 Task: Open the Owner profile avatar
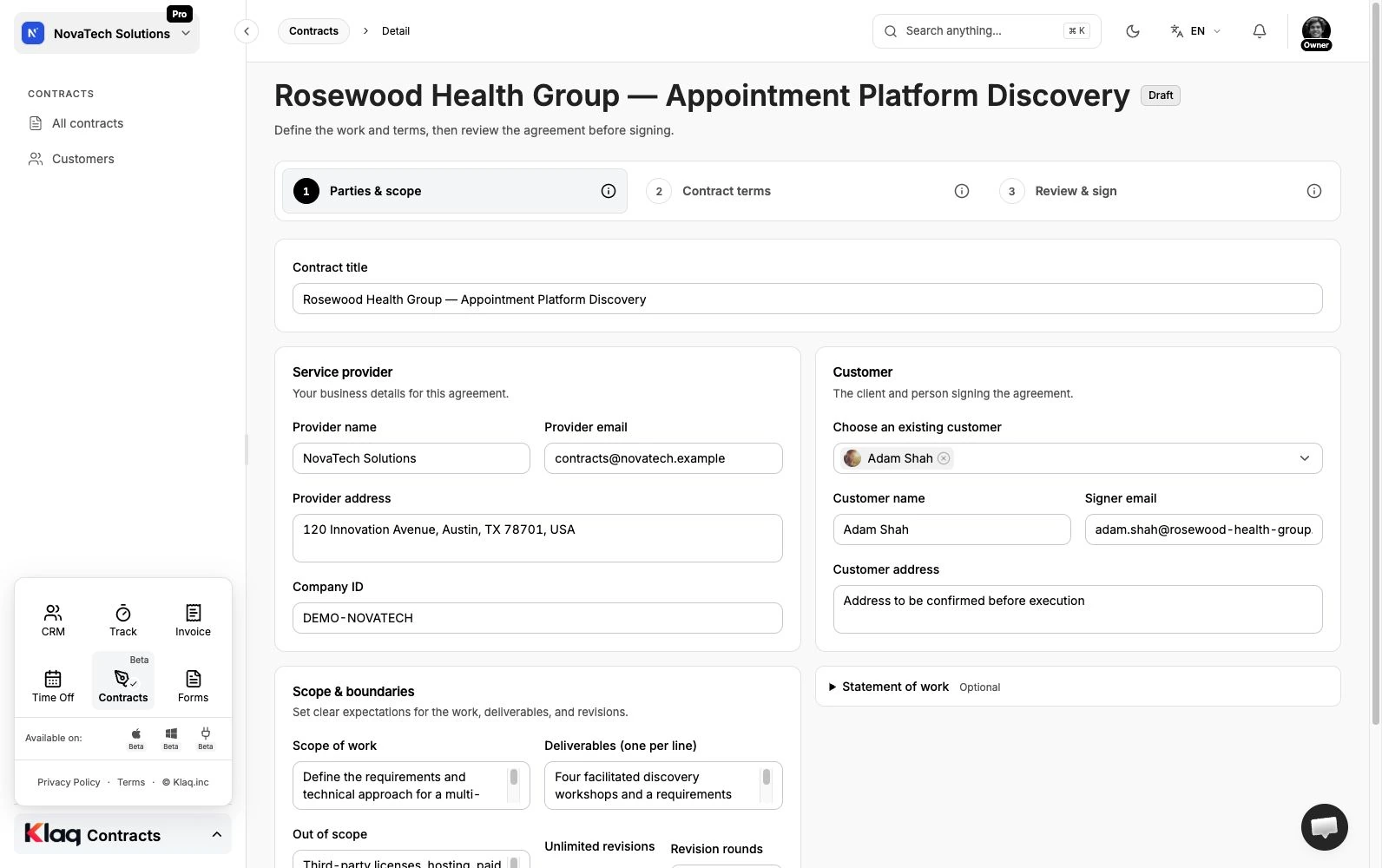1316,33
